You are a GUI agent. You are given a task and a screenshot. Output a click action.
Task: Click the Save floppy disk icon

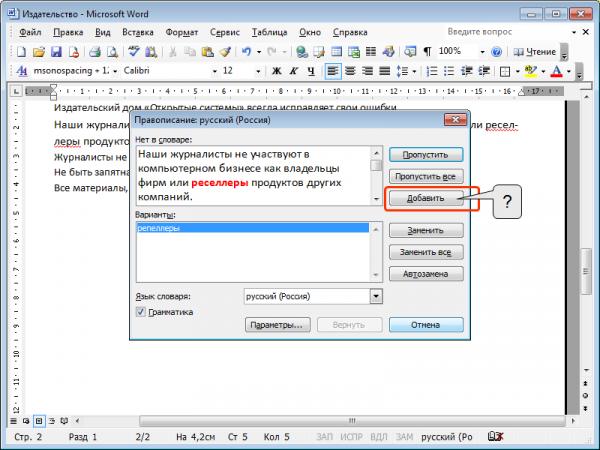(x=56, y=52)
